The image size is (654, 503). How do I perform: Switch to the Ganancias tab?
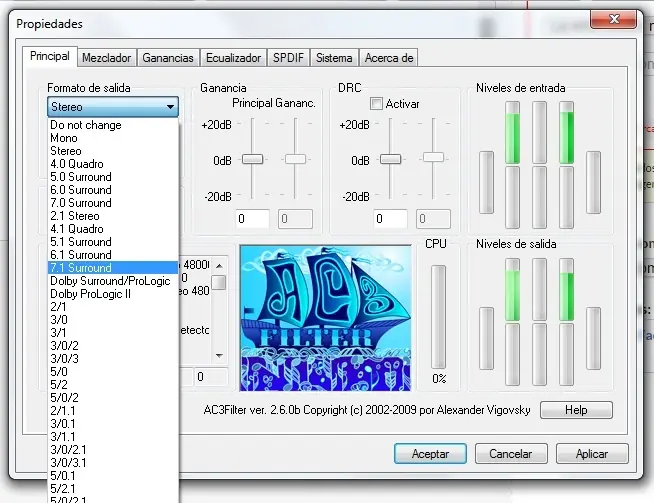pyautogui.click(x=168, y=58)
